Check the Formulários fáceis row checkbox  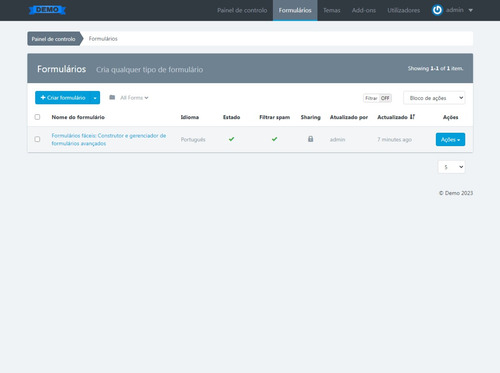pyautogui.click(x=37, y=139)
